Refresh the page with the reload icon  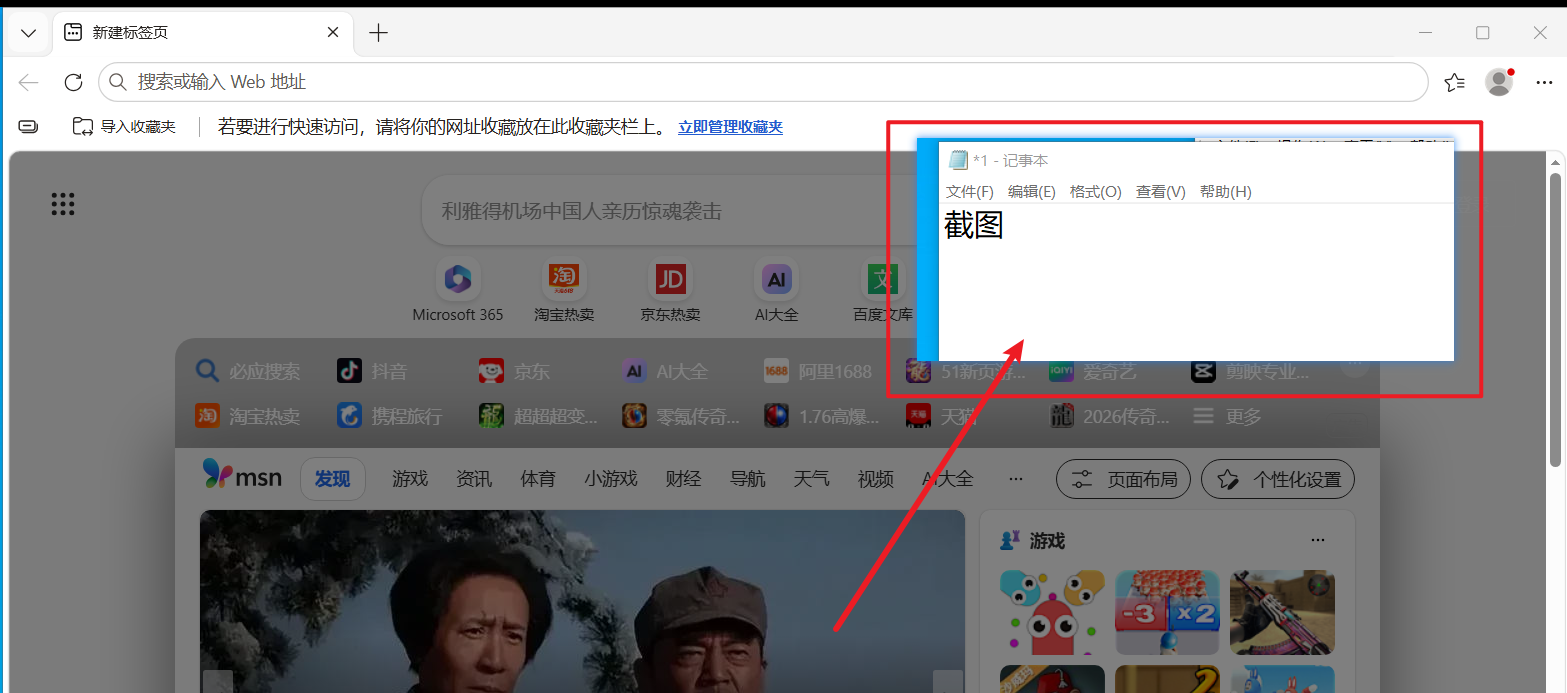[x=73, y=83]
